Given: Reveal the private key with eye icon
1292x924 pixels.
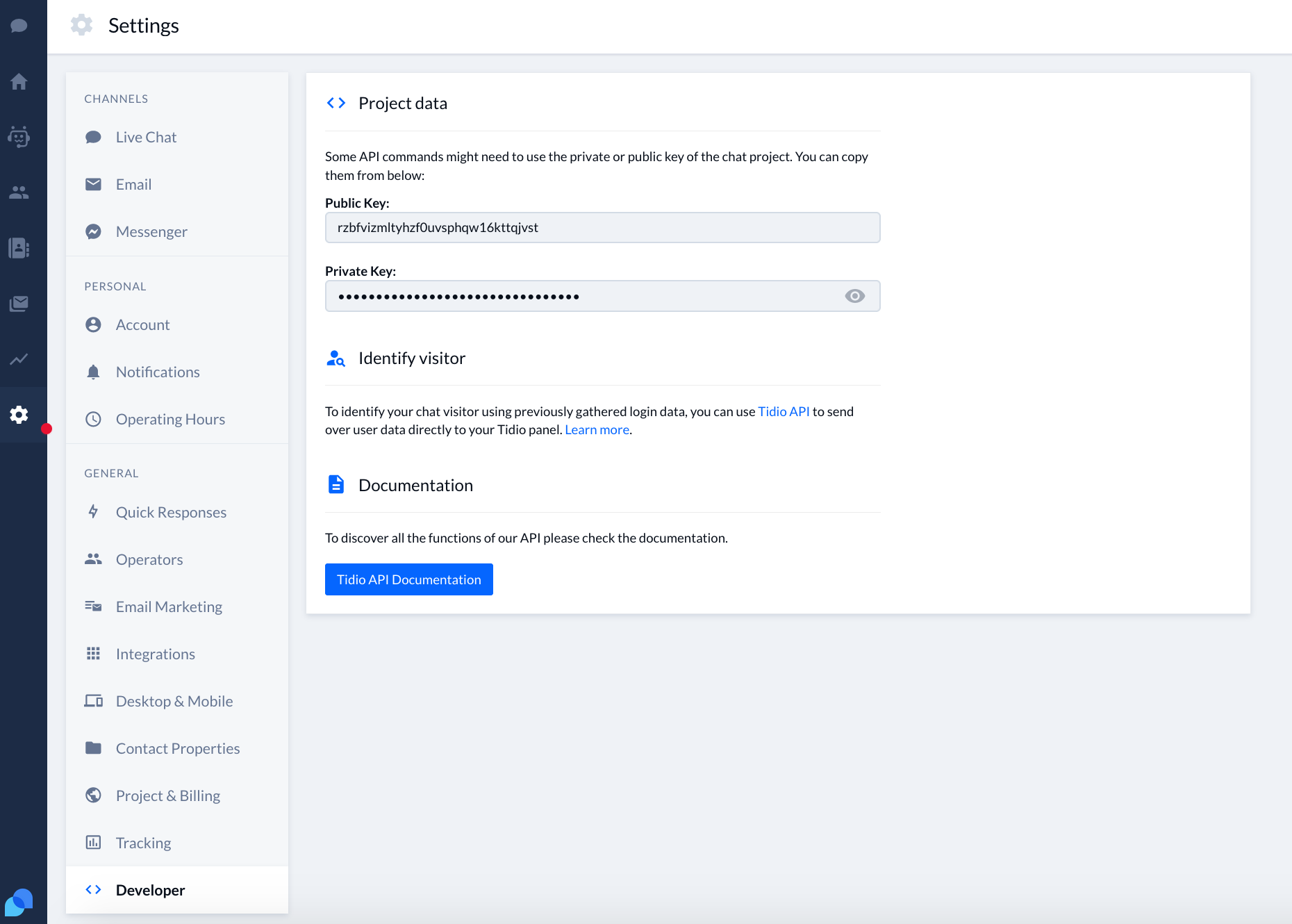Looking at the screenshot, I should coord(855,296).
